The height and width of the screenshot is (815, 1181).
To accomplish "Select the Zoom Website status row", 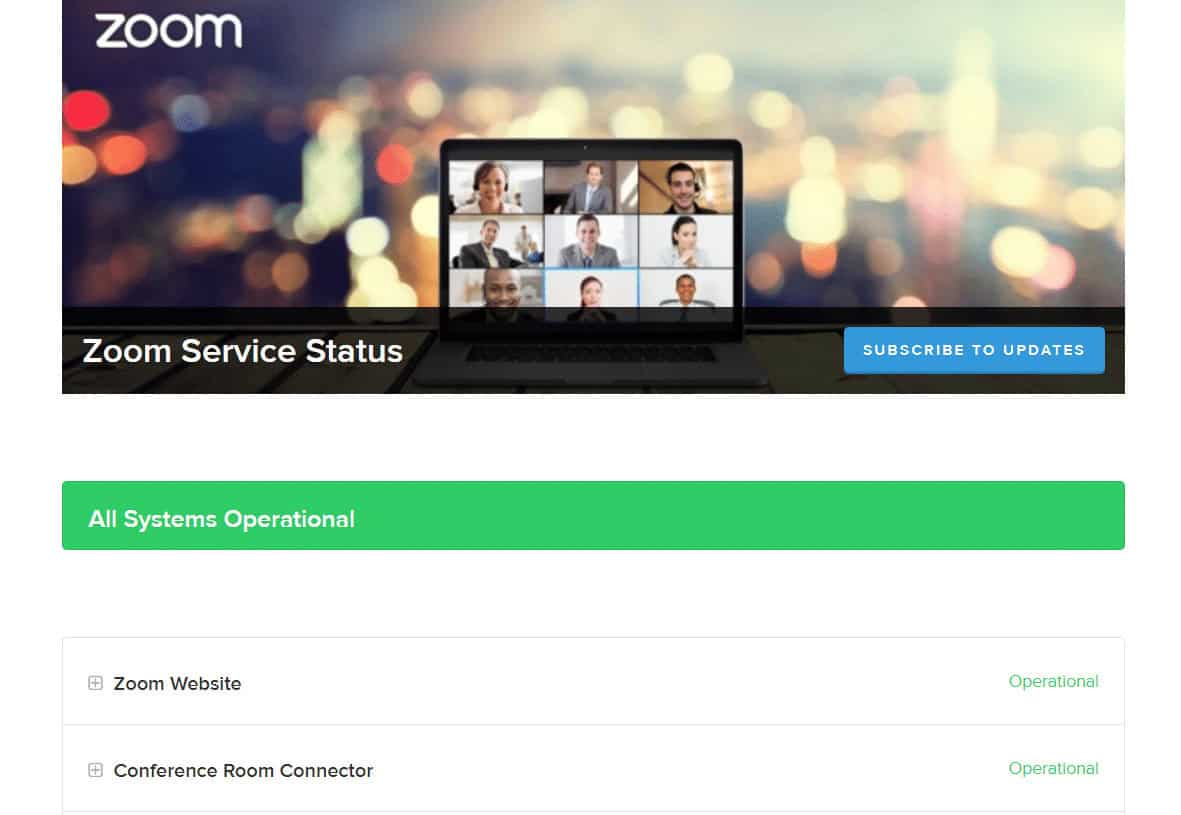I will click(592, 683).
